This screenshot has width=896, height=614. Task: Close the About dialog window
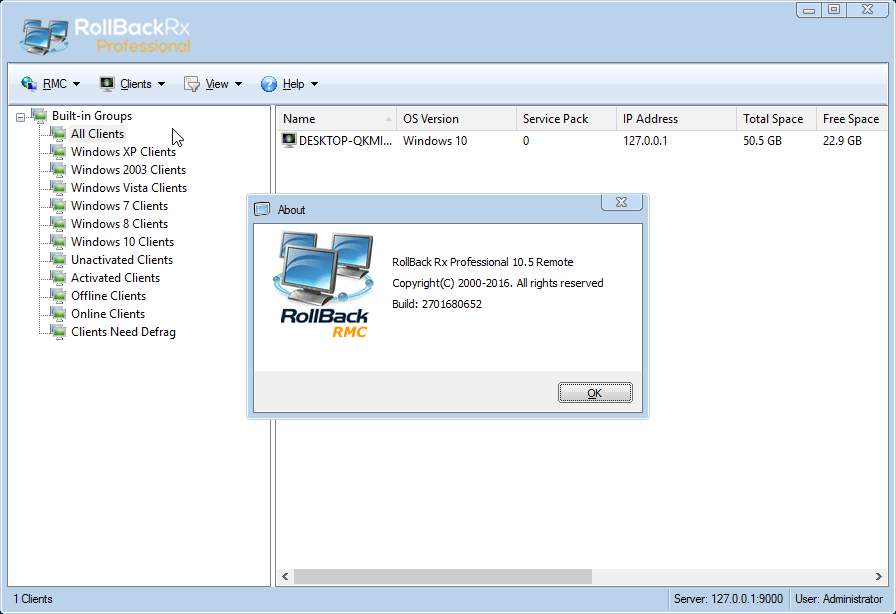621,204
